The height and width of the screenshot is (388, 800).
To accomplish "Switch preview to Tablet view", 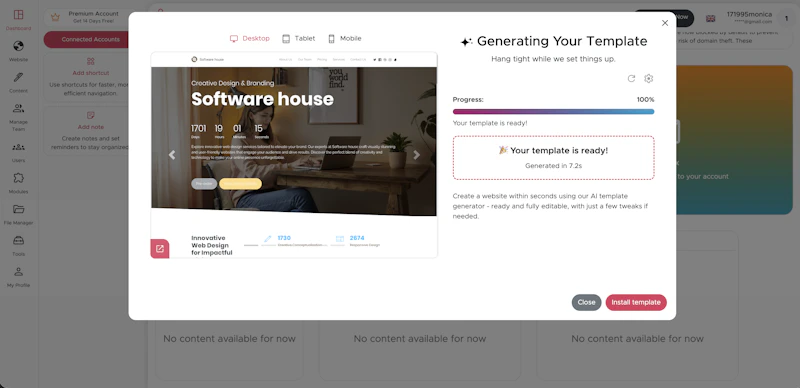I will (298, 39).
